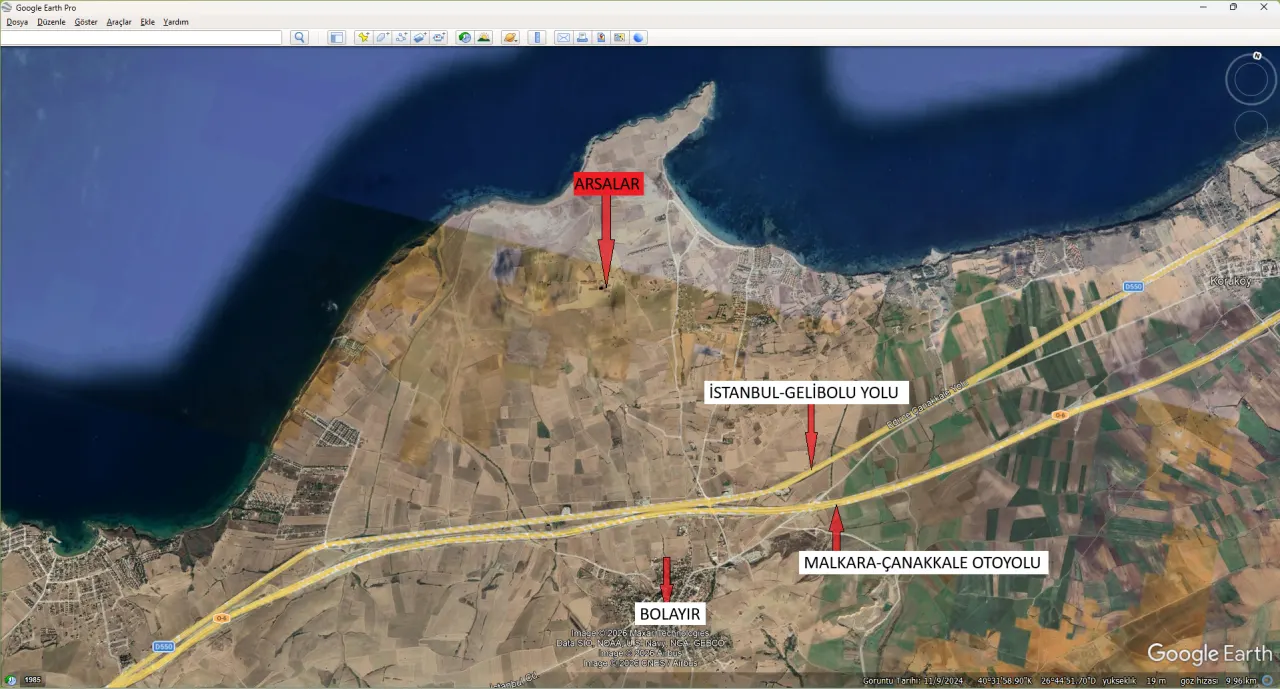Open the Ruler measurement tool
The image size is (1280, 689).
(537, 38)
